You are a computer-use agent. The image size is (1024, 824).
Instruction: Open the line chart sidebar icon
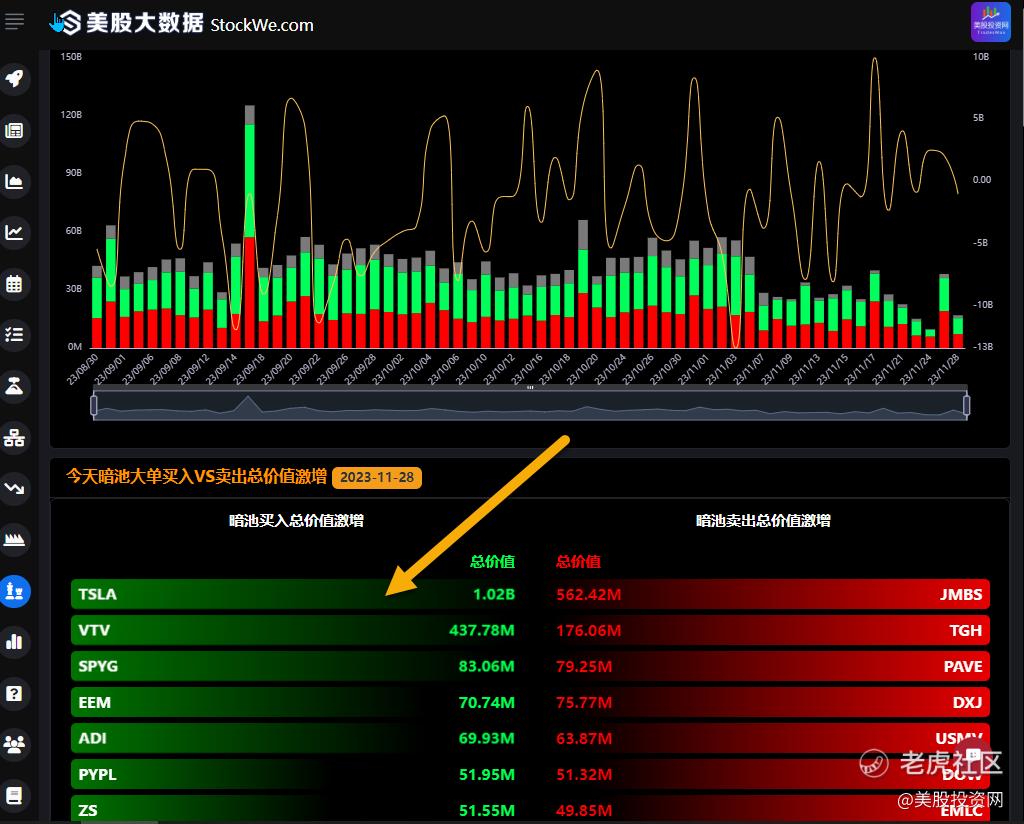coord(14,232)
